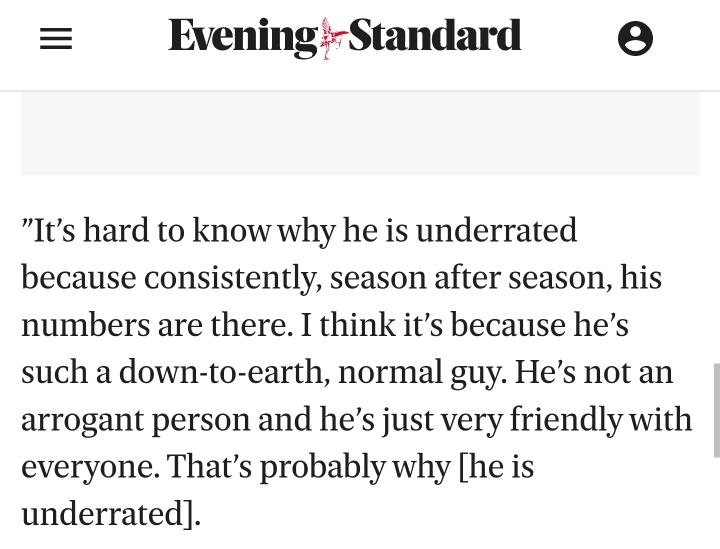Screen dimensions: 720x549
Task: Click the word "Evening" in the masthead logo
Action: tap(243, 38)
